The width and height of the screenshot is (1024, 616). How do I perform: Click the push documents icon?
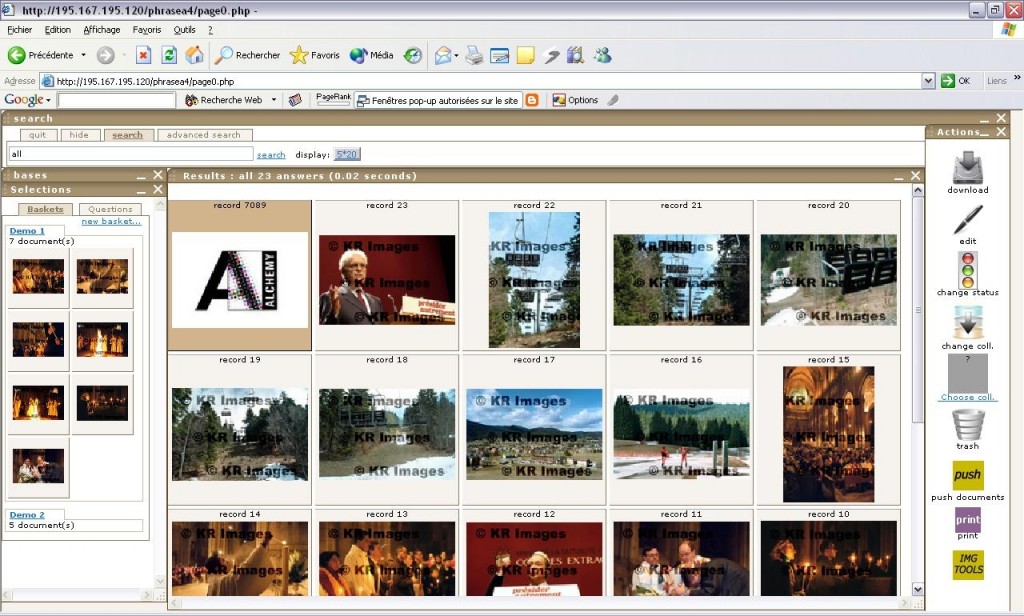[x=967, y=475]
